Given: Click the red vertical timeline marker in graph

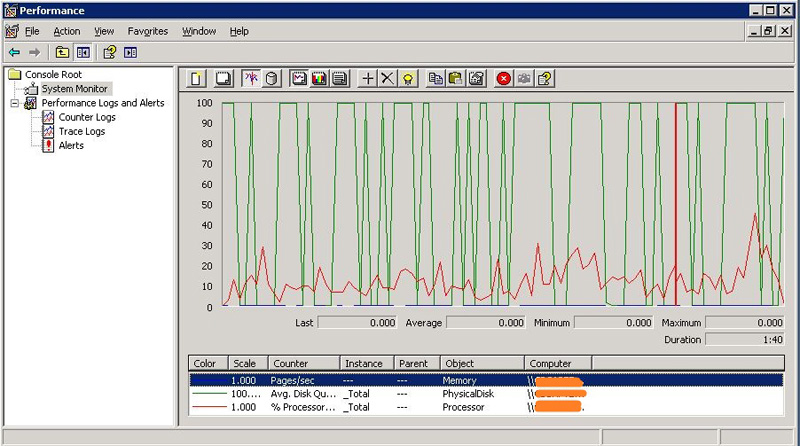Looking at the screenshot, I should click(x=676, y=204).
